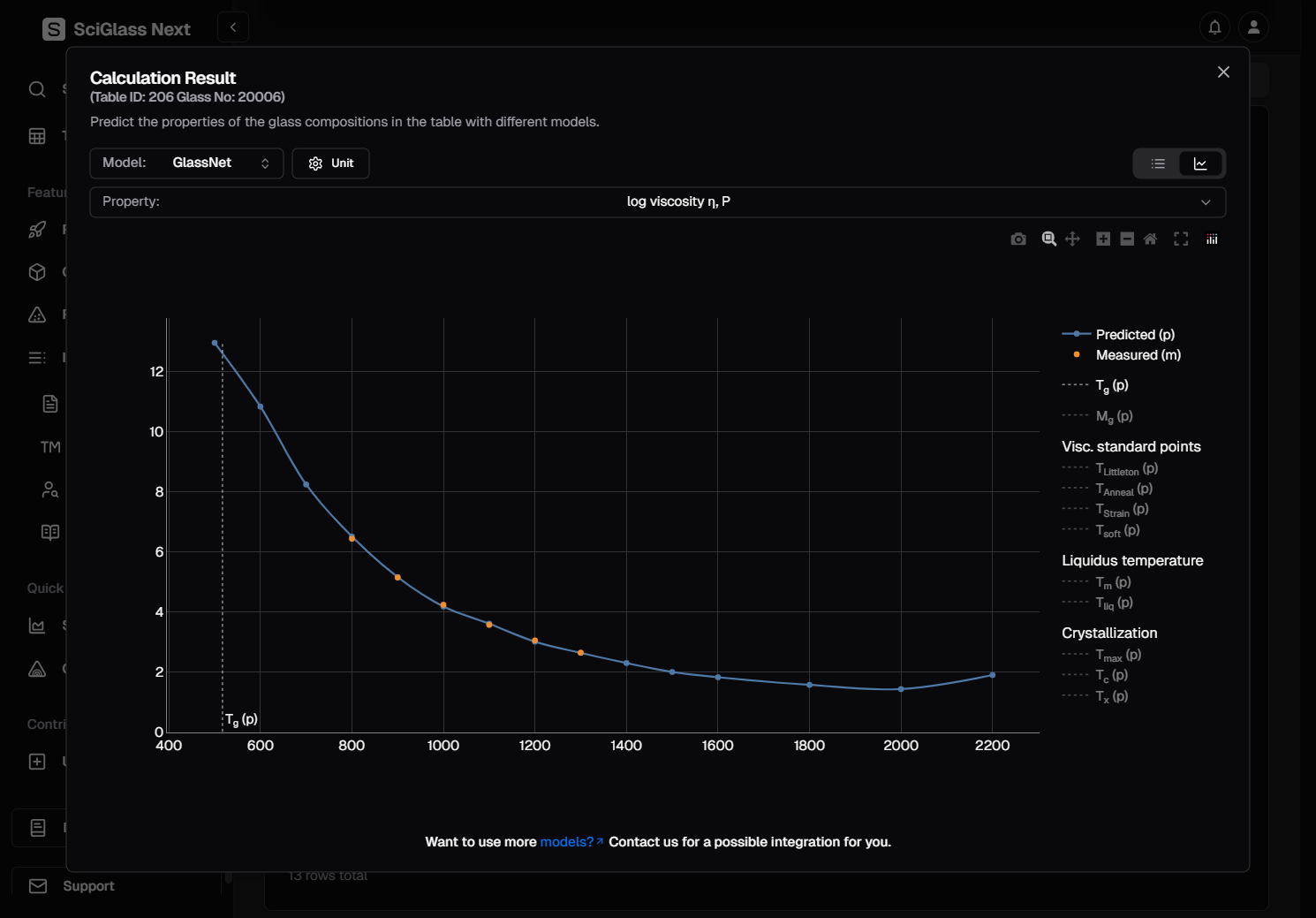The width and height of the screenshot is (1316, 918).
Task: Switch to the list view tab
Action: click(1158, 164)
